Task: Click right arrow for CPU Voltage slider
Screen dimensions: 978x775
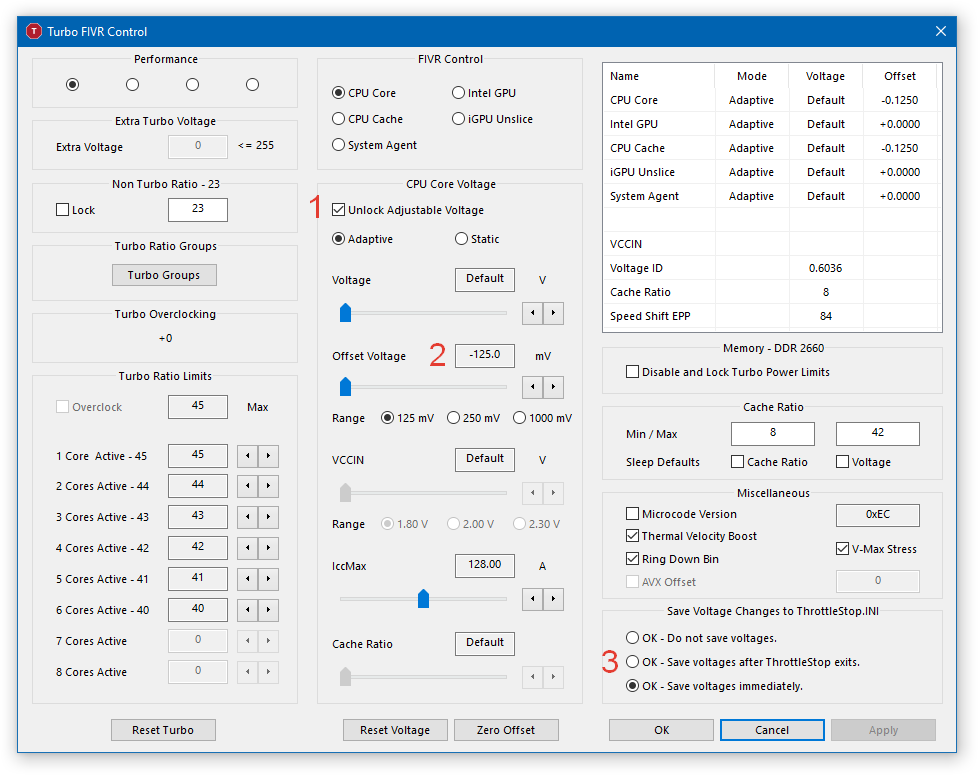Action: (553, 313)
